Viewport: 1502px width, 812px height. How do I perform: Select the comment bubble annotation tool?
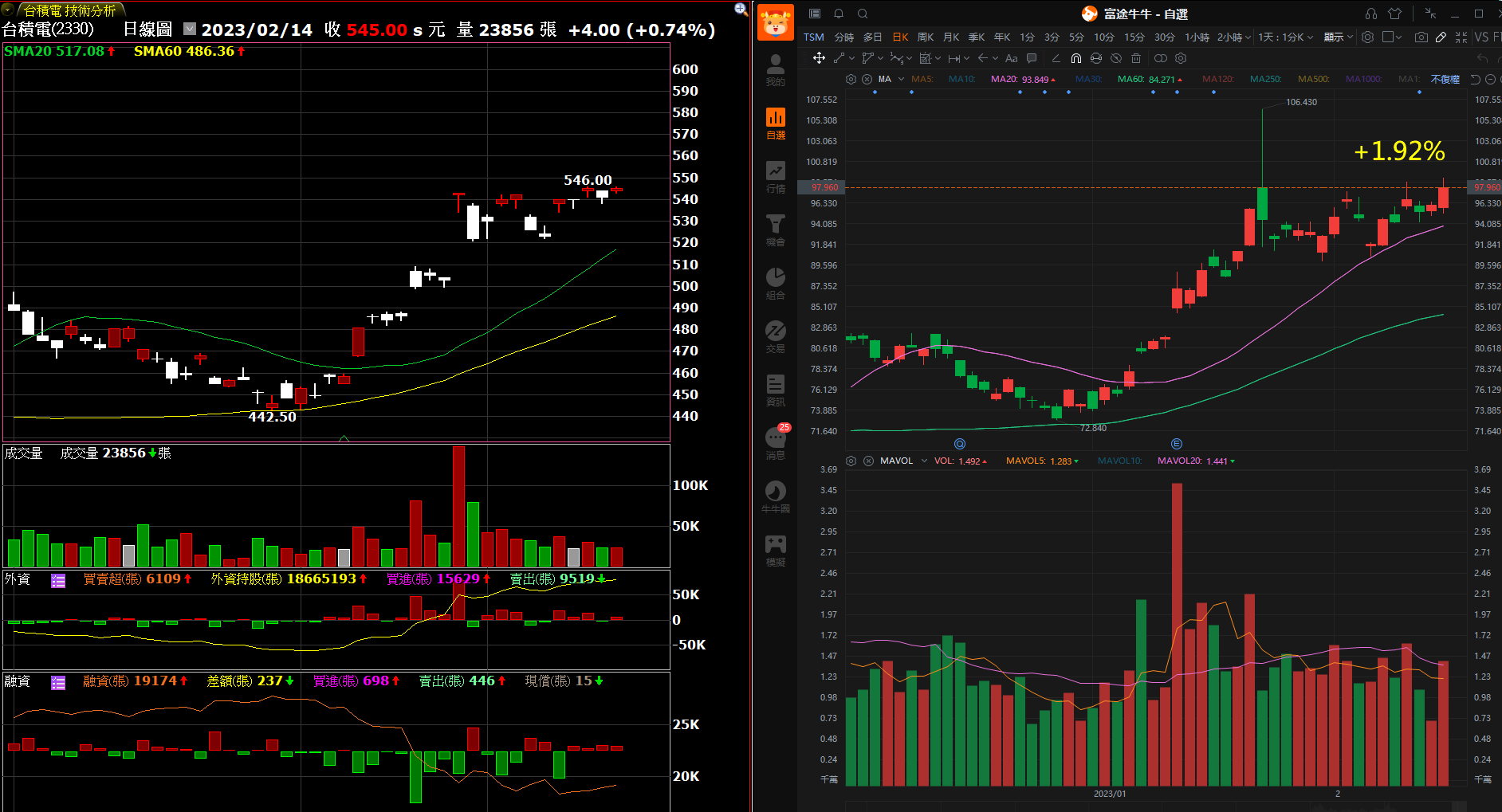[x=1032, y=58]
